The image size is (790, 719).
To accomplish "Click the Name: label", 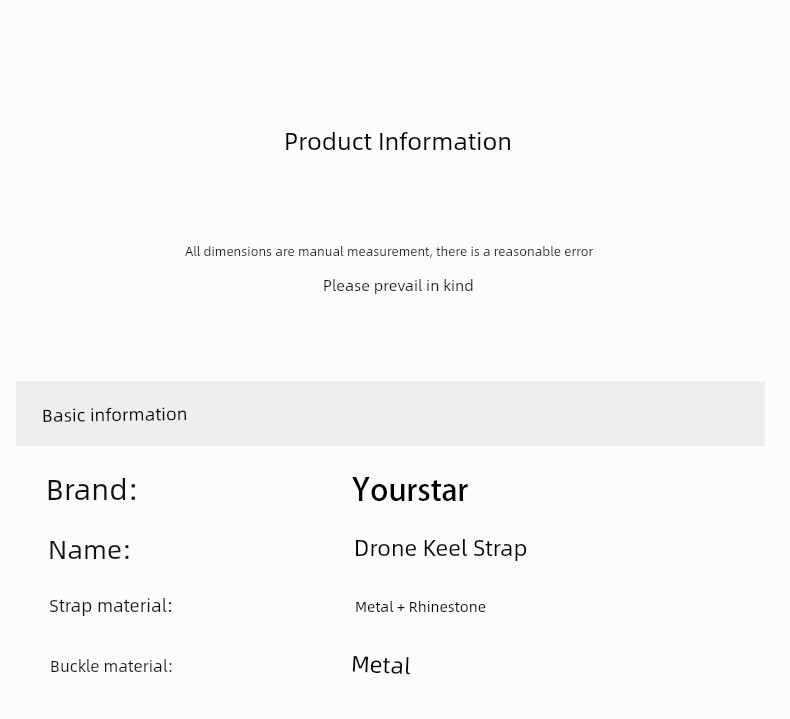I will [x=90, y=550].
